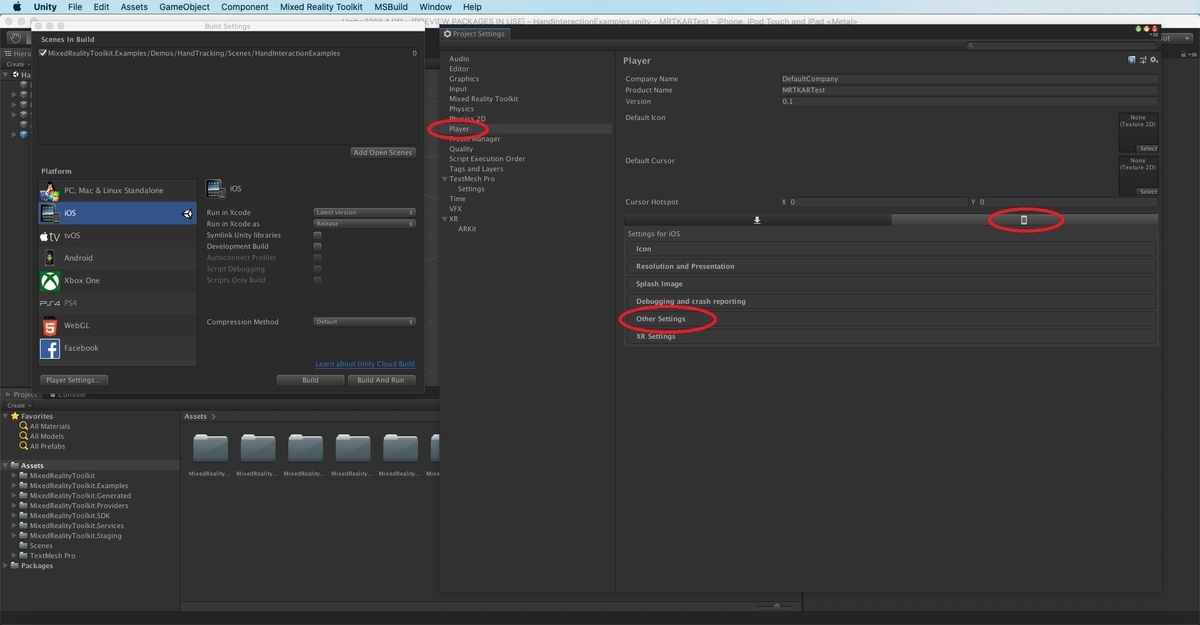Click the All Models search icon
The width and height of the screenshot is (1200, 625).
coord(24,436)
